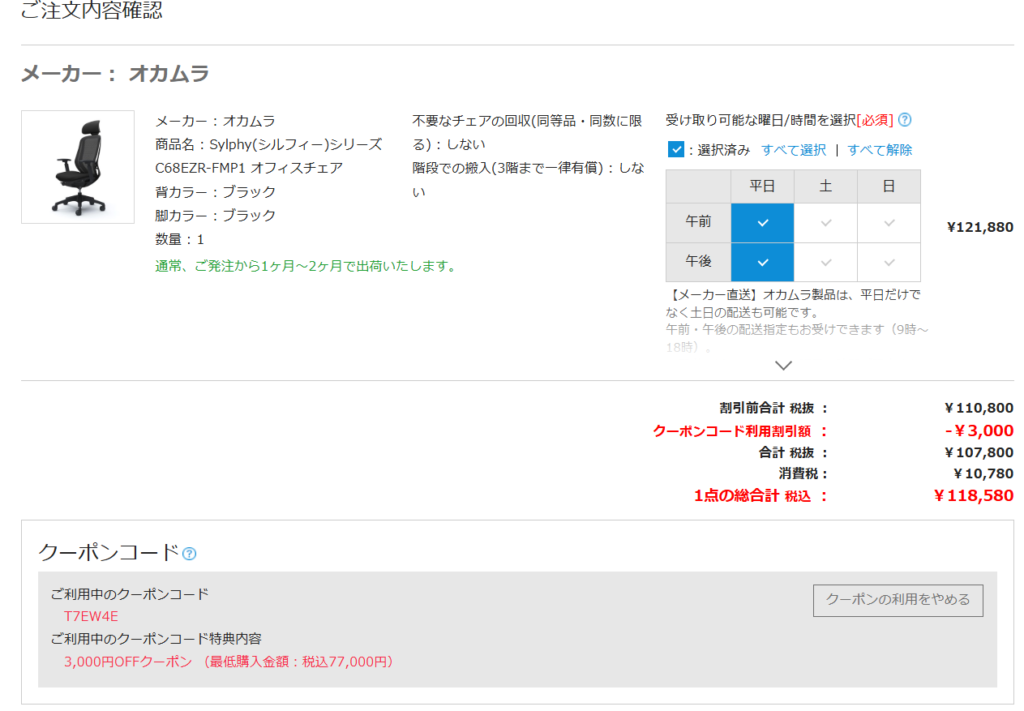1024x711 pixels.
Task: Select the 日 午前 delivery slot
Action: (889, 223)
